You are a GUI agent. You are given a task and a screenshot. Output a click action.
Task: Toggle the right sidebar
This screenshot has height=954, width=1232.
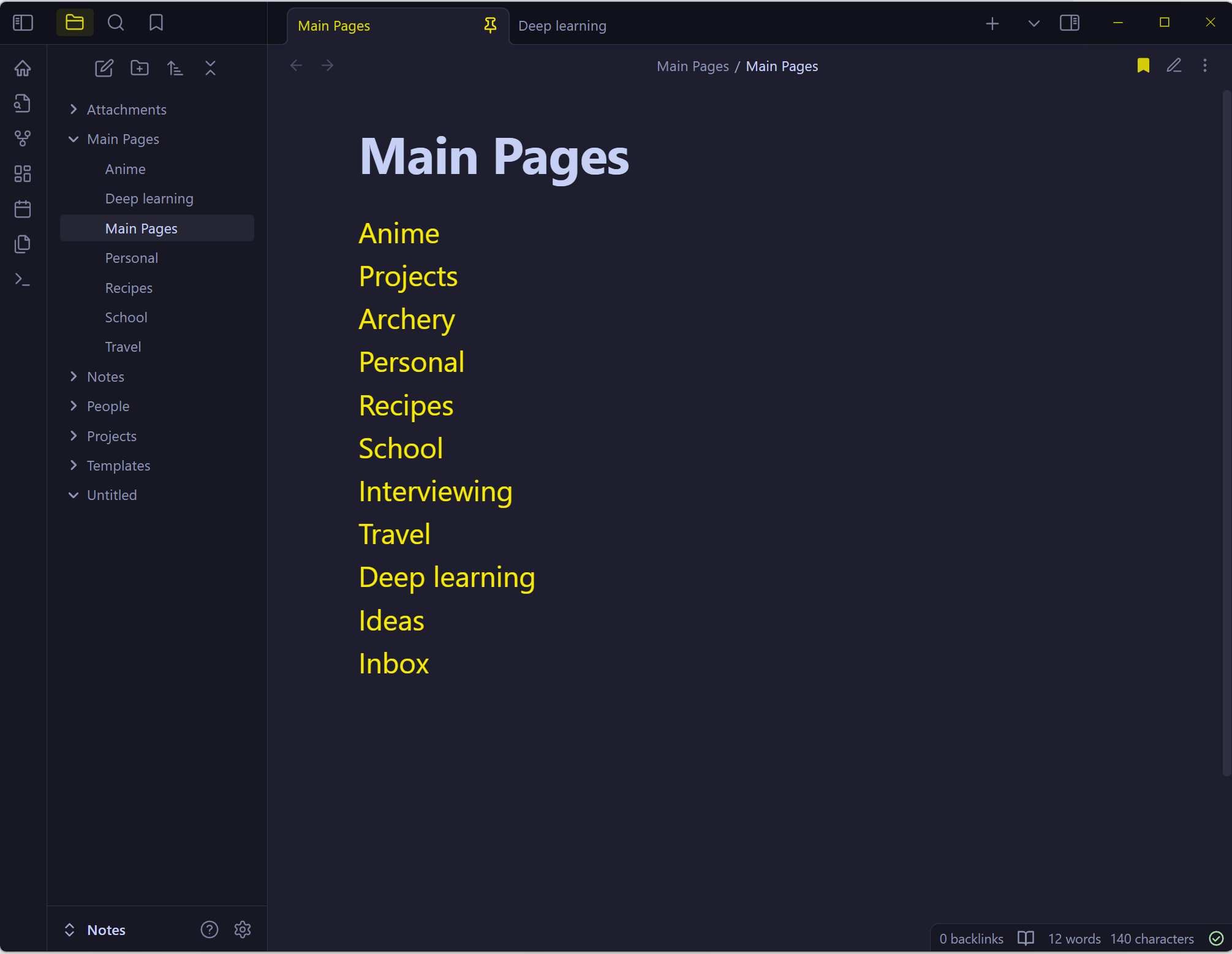point(1070,23)
